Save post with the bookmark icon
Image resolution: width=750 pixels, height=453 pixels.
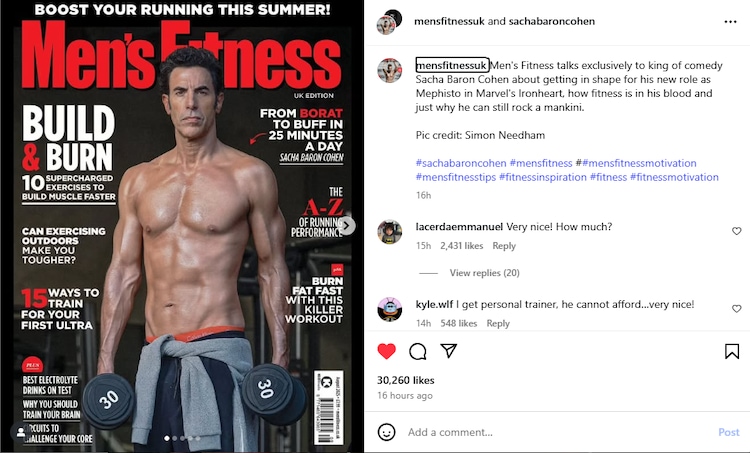coord(732,351)
